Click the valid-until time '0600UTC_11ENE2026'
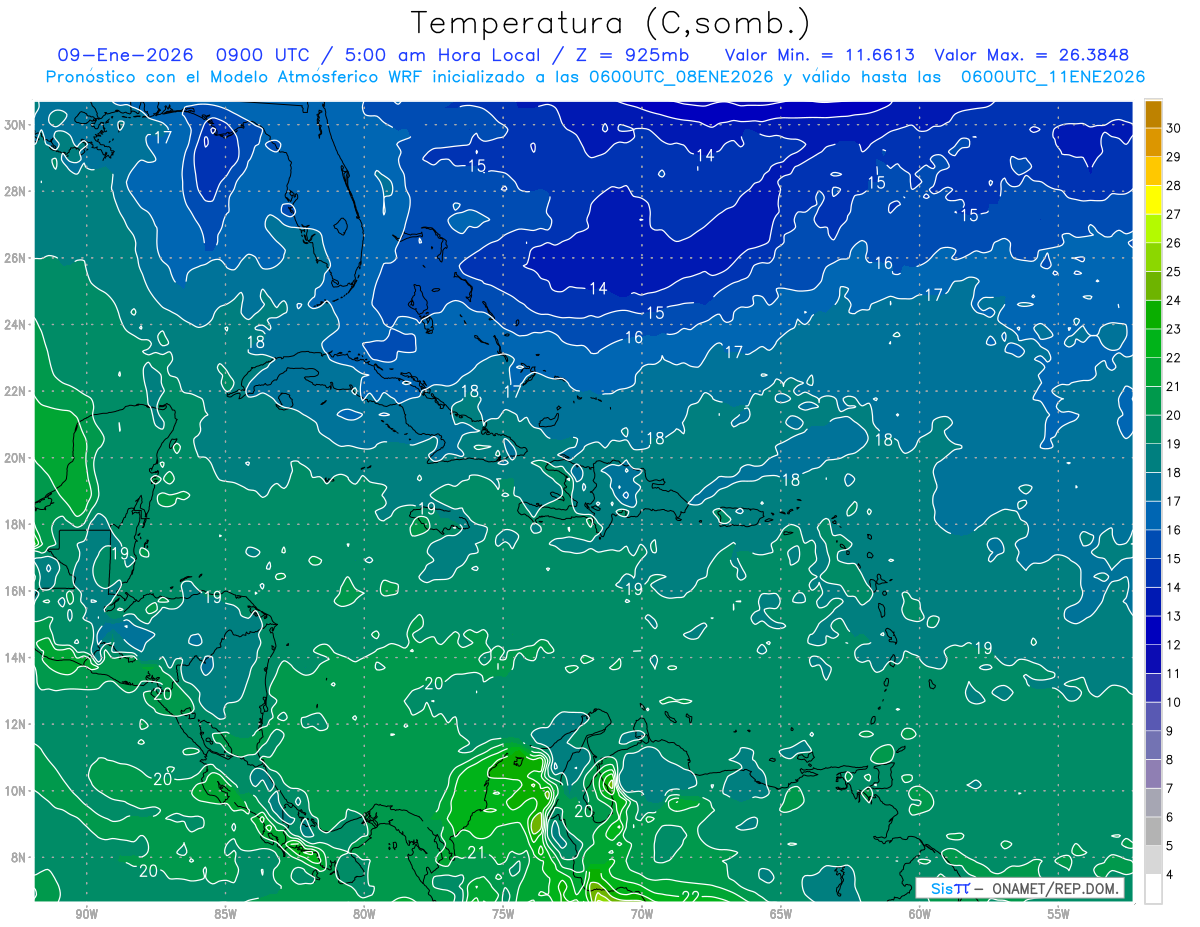The height and width of the screenshot is (927, 1200). coord(1052,77)
